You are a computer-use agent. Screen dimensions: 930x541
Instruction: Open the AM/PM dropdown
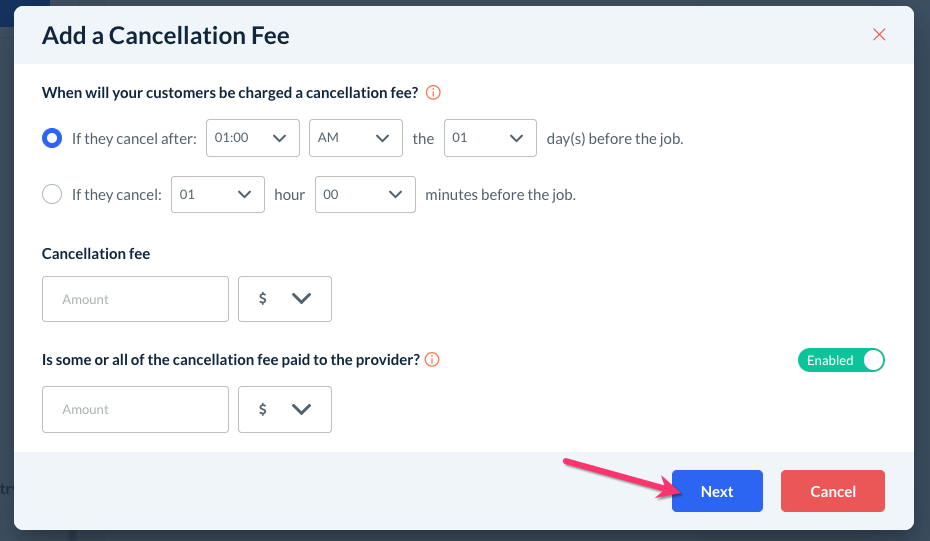coord(355,138)
